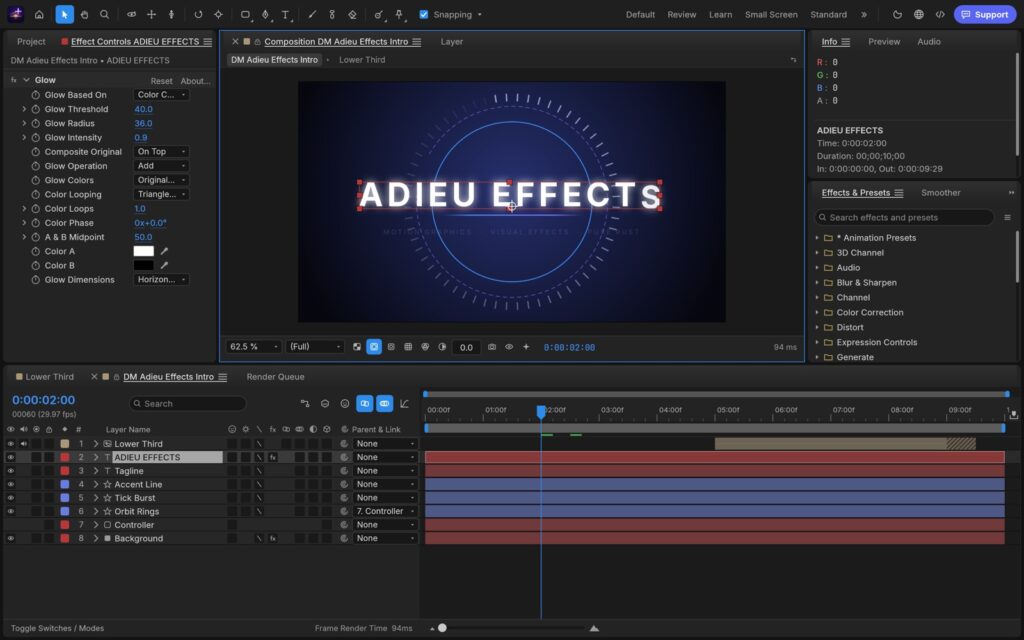Select the Clone Stamp tool
The image size is (1024, 640).
332,14
